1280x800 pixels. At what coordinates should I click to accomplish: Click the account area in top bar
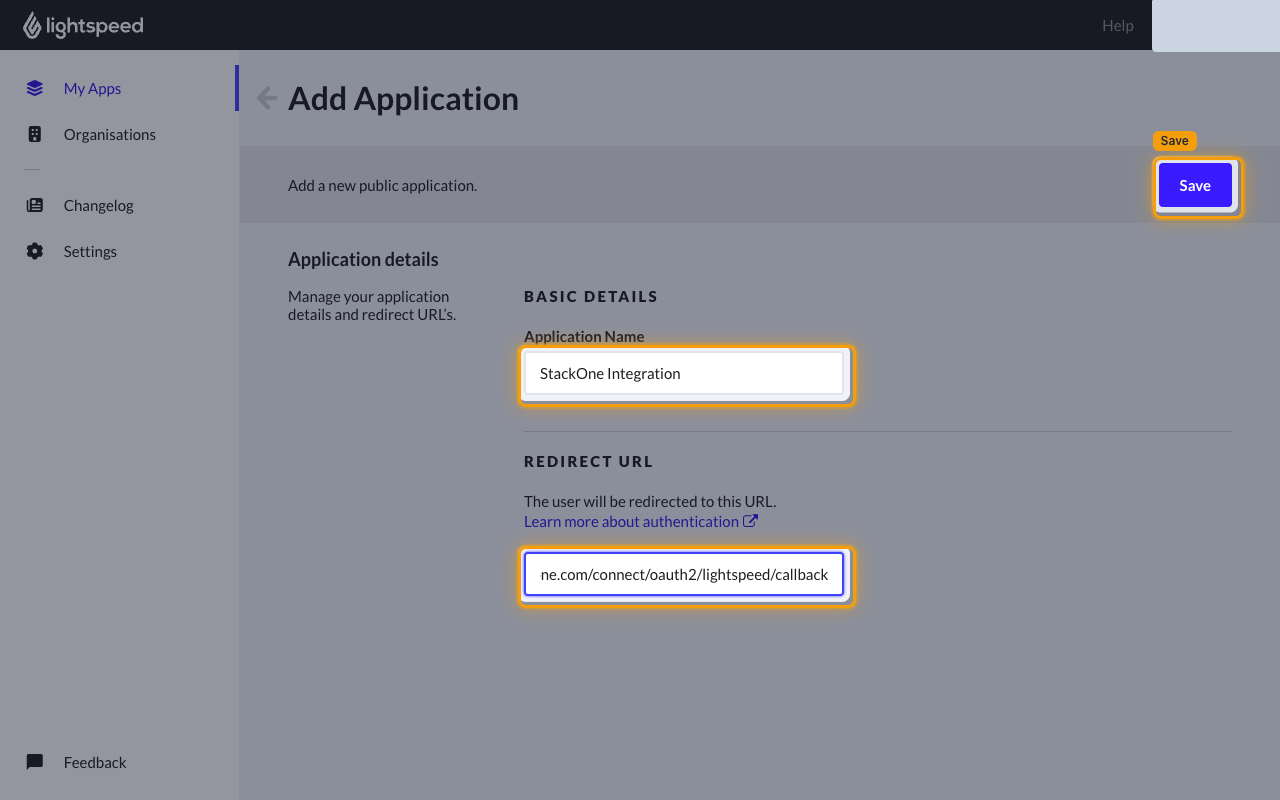coord(1216,26)
